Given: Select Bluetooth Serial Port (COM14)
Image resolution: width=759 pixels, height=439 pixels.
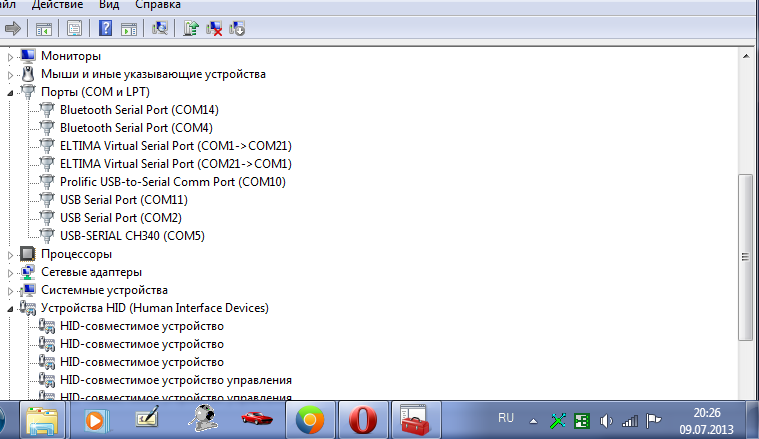Looking at the screenshot, I should (x=139, y=110).
